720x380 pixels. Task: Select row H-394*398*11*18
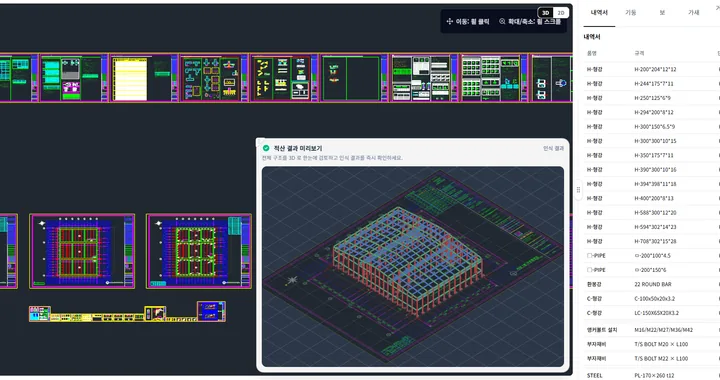pos(652,184)
